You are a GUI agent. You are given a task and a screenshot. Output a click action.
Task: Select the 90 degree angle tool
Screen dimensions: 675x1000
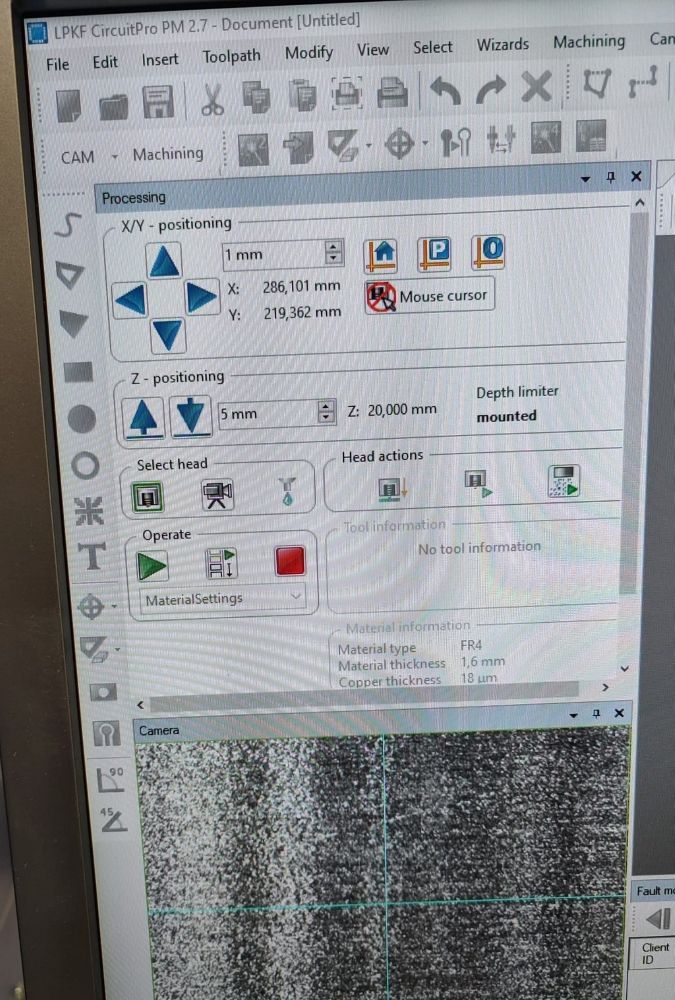tap(109, 780)
